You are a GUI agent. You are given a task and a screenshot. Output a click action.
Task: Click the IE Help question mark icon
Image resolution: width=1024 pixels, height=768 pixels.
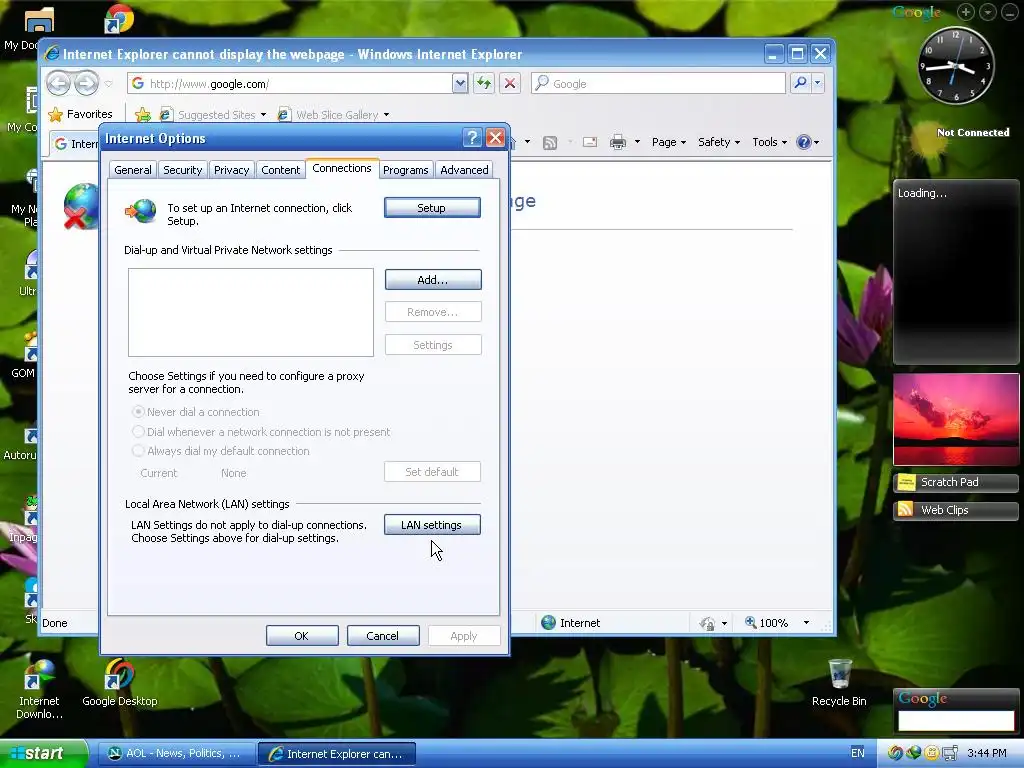tap(804, 142)
